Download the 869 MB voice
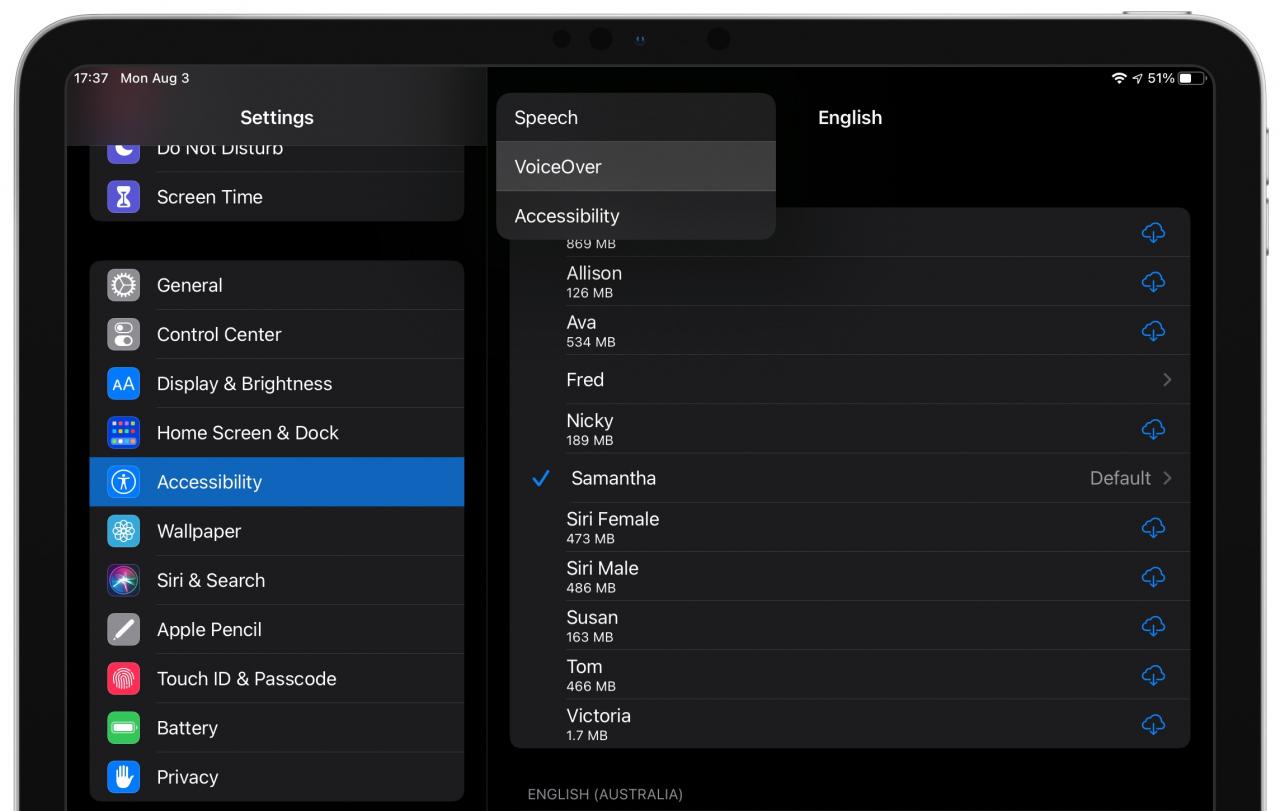 pos(1153,233)
